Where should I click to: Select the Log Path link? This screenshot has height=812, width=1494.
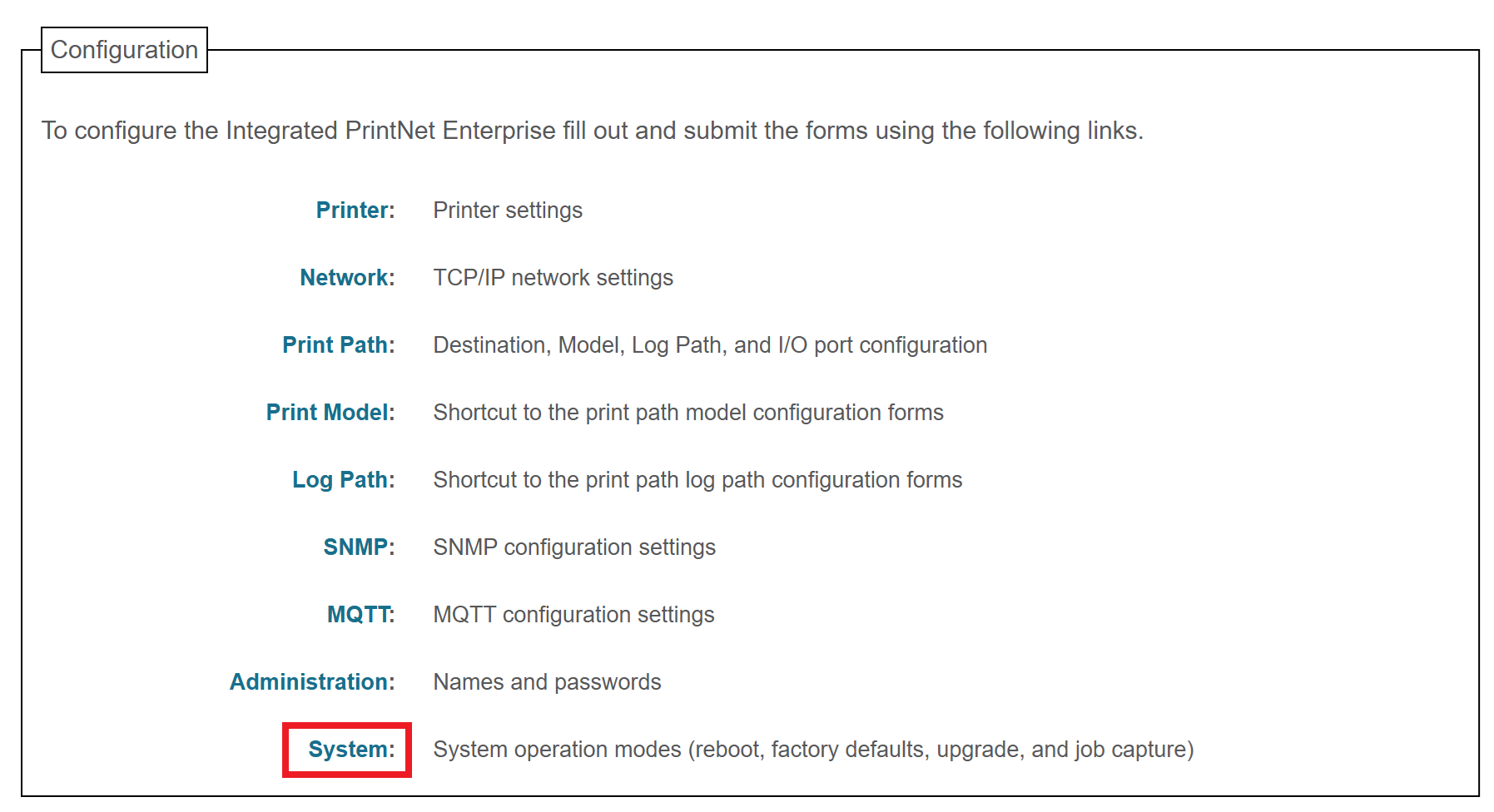tap(344, 480)
